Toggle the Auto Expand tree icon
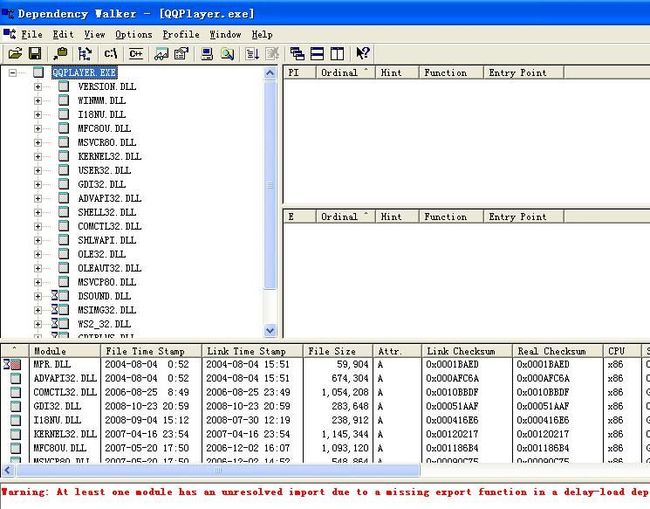 tap(85, 53)
